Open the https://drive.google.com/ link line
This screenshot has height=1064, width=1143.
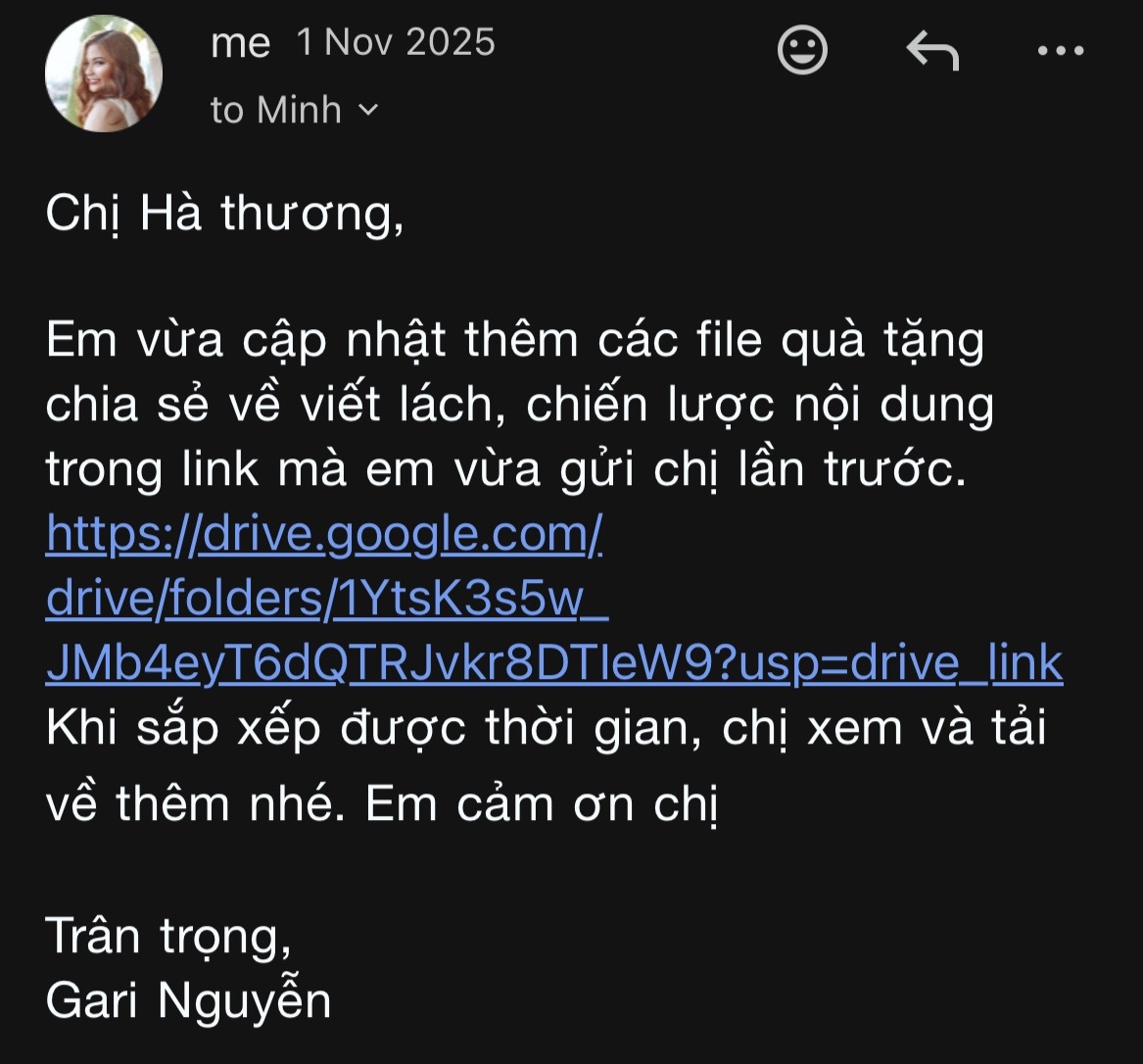(324, 535)
